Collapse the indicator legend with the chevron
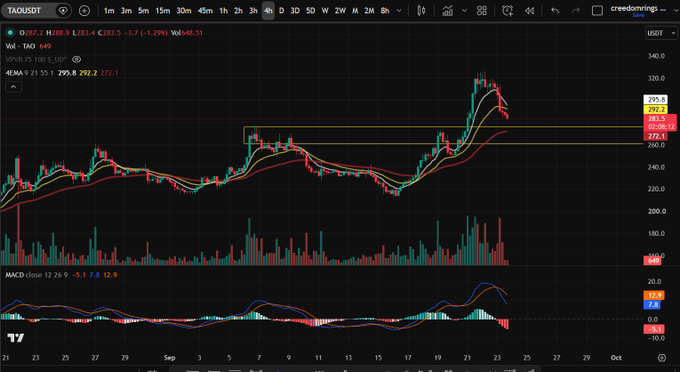Viewport: 680px width, 372px height. click(x=13, y=87)
